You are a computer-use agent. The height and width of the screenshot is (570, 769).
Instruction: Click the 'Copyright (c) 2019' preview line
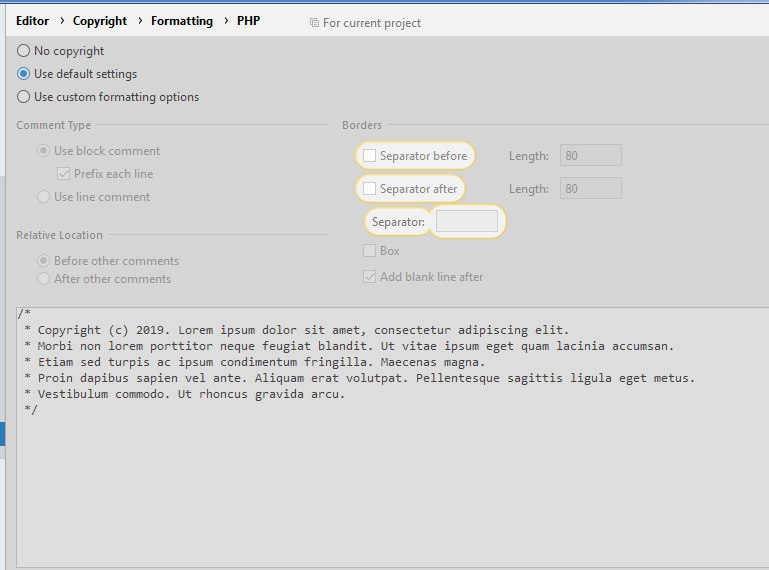[297, 330]
